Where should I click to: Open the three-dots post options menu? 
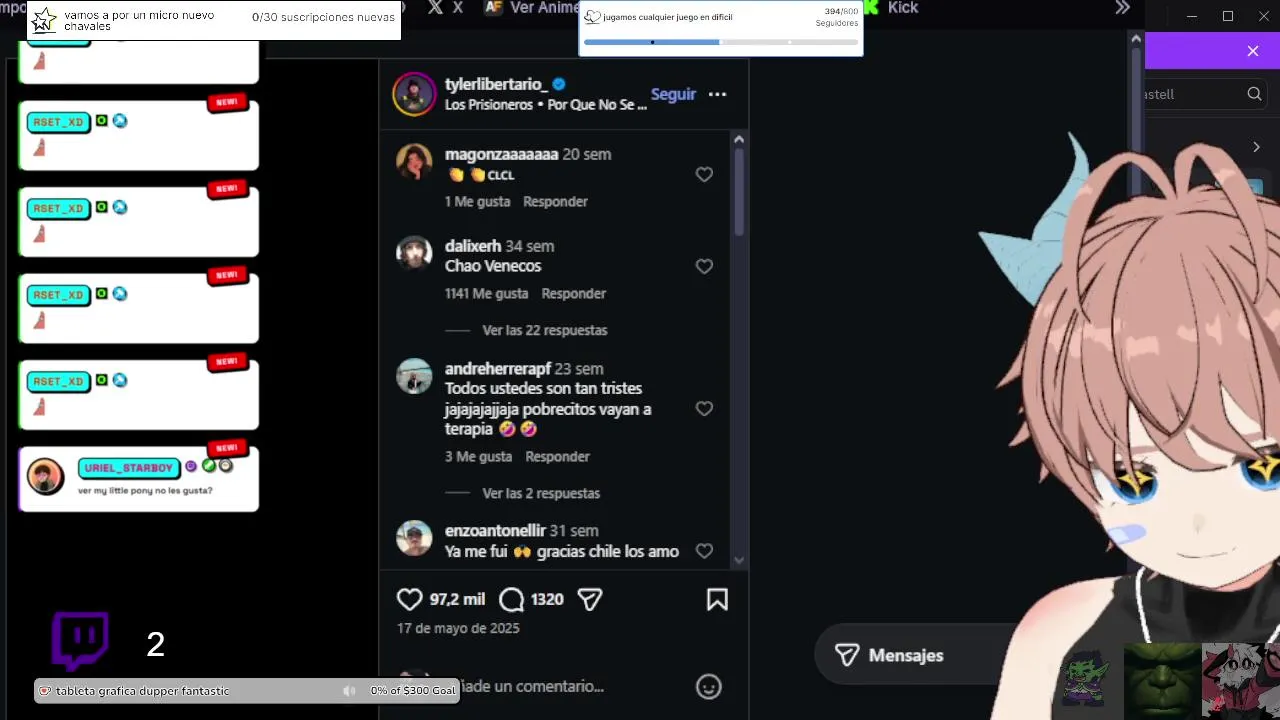717,95
